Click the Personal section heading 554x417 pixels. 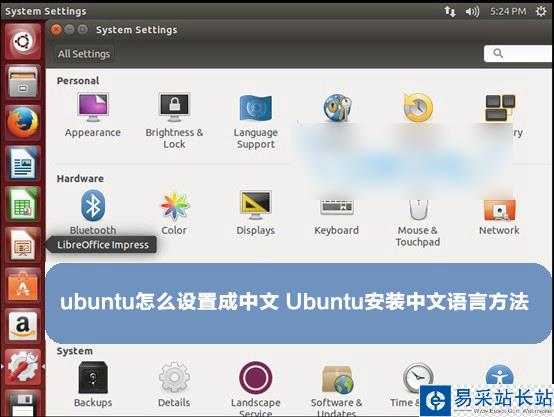coord(78,81)
